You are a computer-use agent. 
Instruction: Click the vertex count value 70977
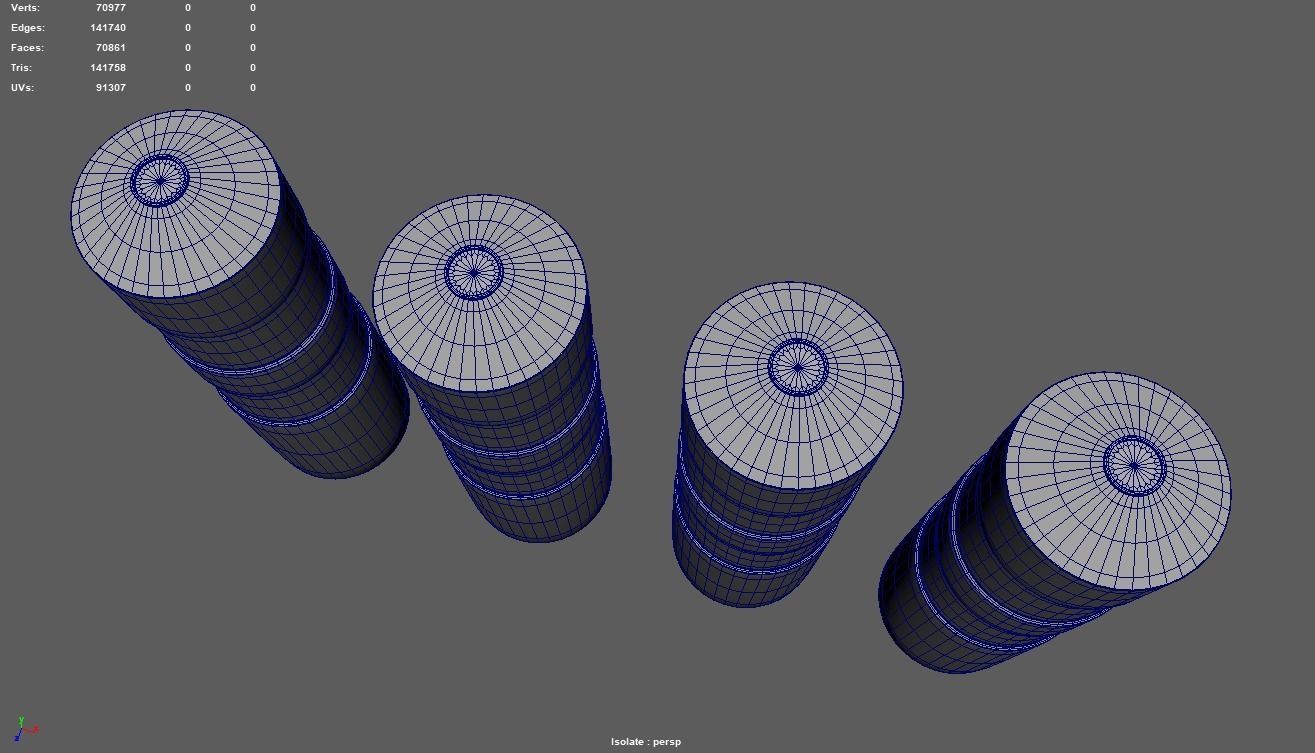pos(111,8)
